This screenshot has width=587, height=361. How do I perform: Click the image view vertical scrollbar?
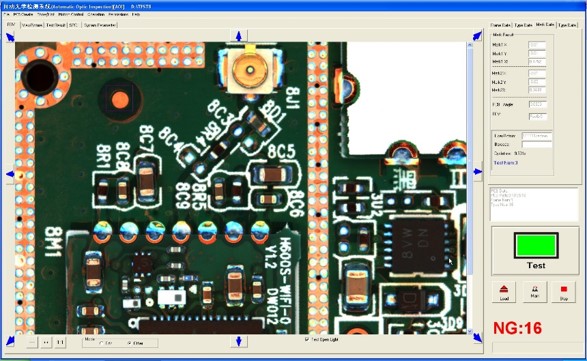coord(470,187)
